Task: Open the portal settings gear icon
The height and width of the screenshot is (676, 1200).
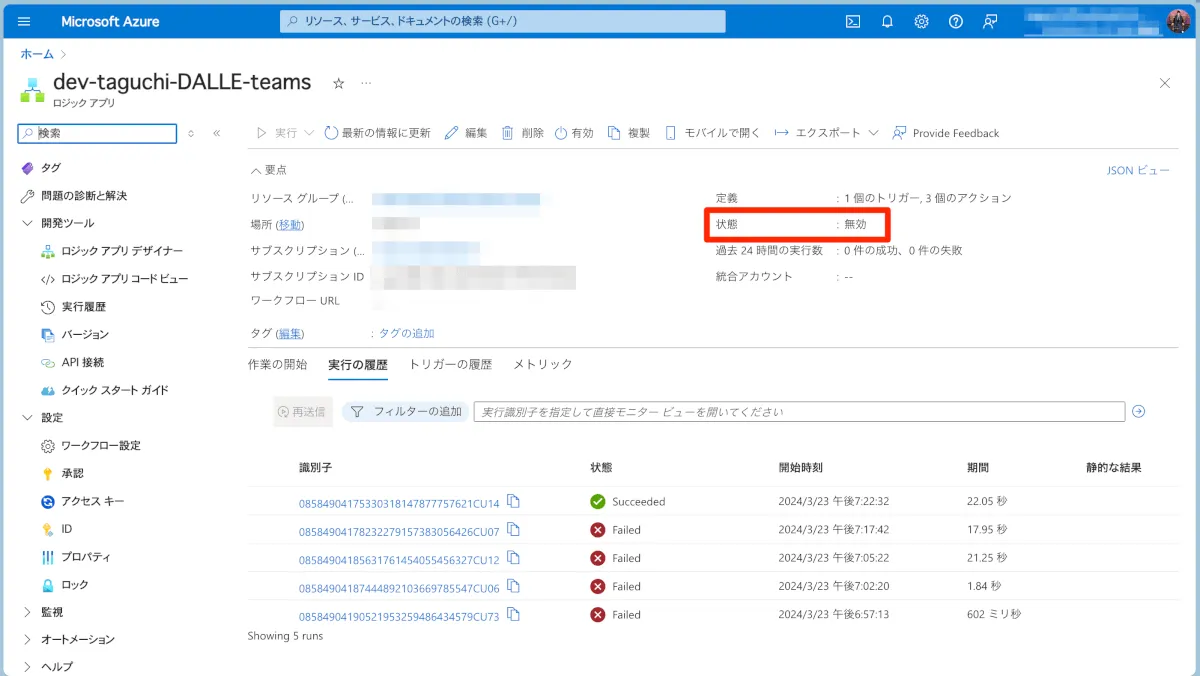Action: (921, 21)
